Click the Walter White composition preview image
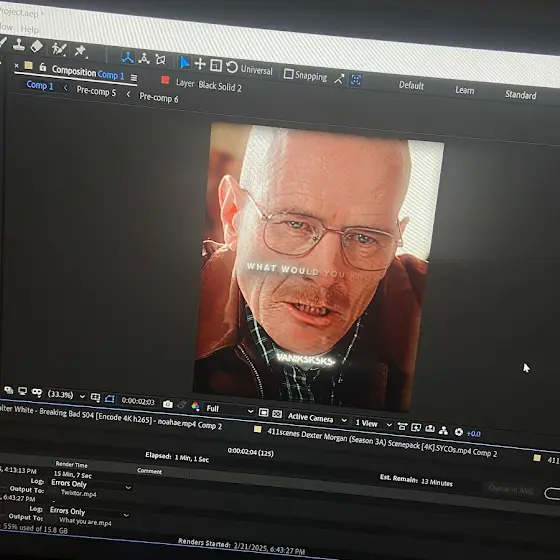The image size is (560, 560). click(318, 267)
